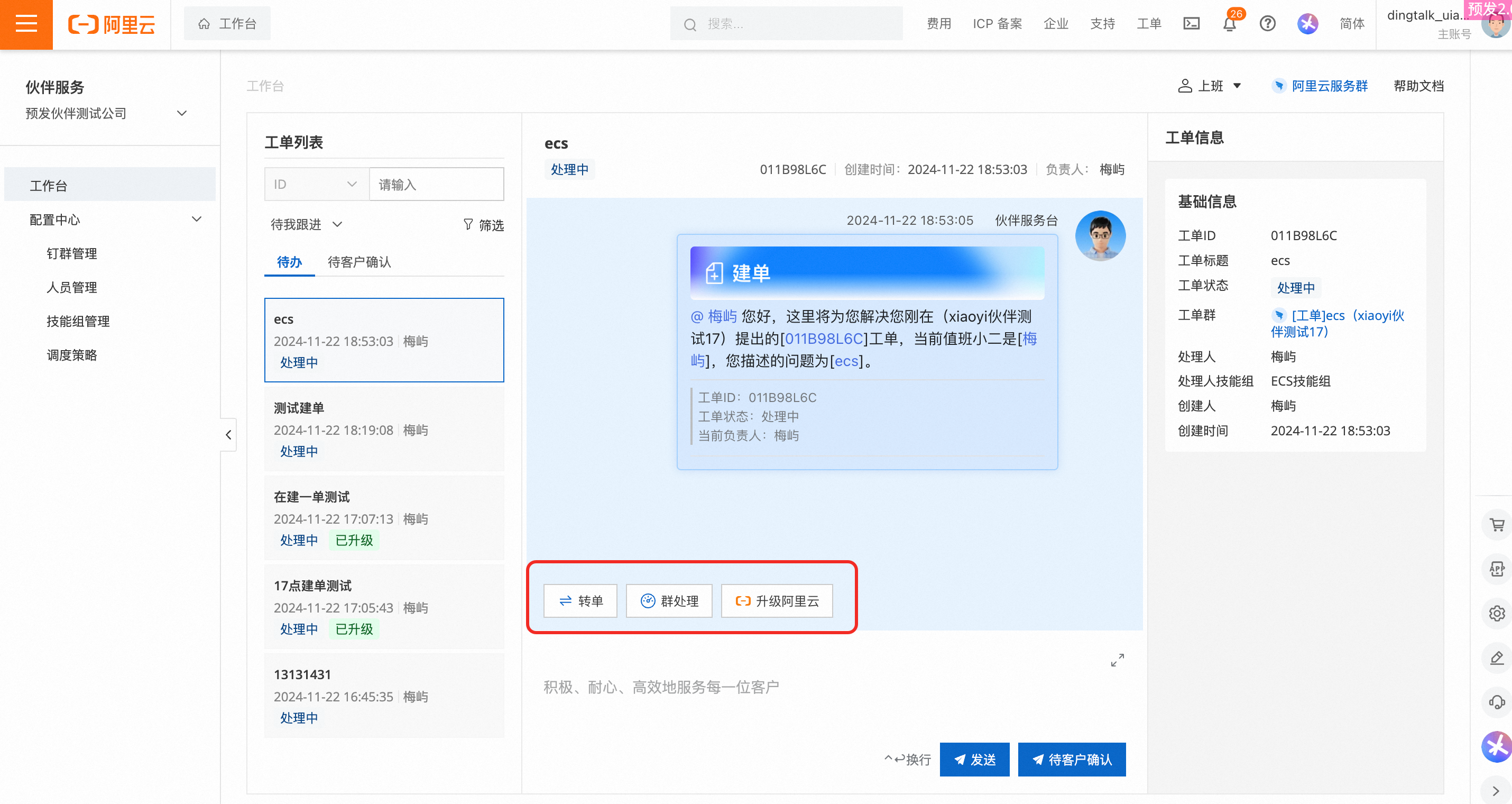The image size is (1512, 804).
Task: Select the 在建一单测试 ticket in list
Action: pos(384,518)
